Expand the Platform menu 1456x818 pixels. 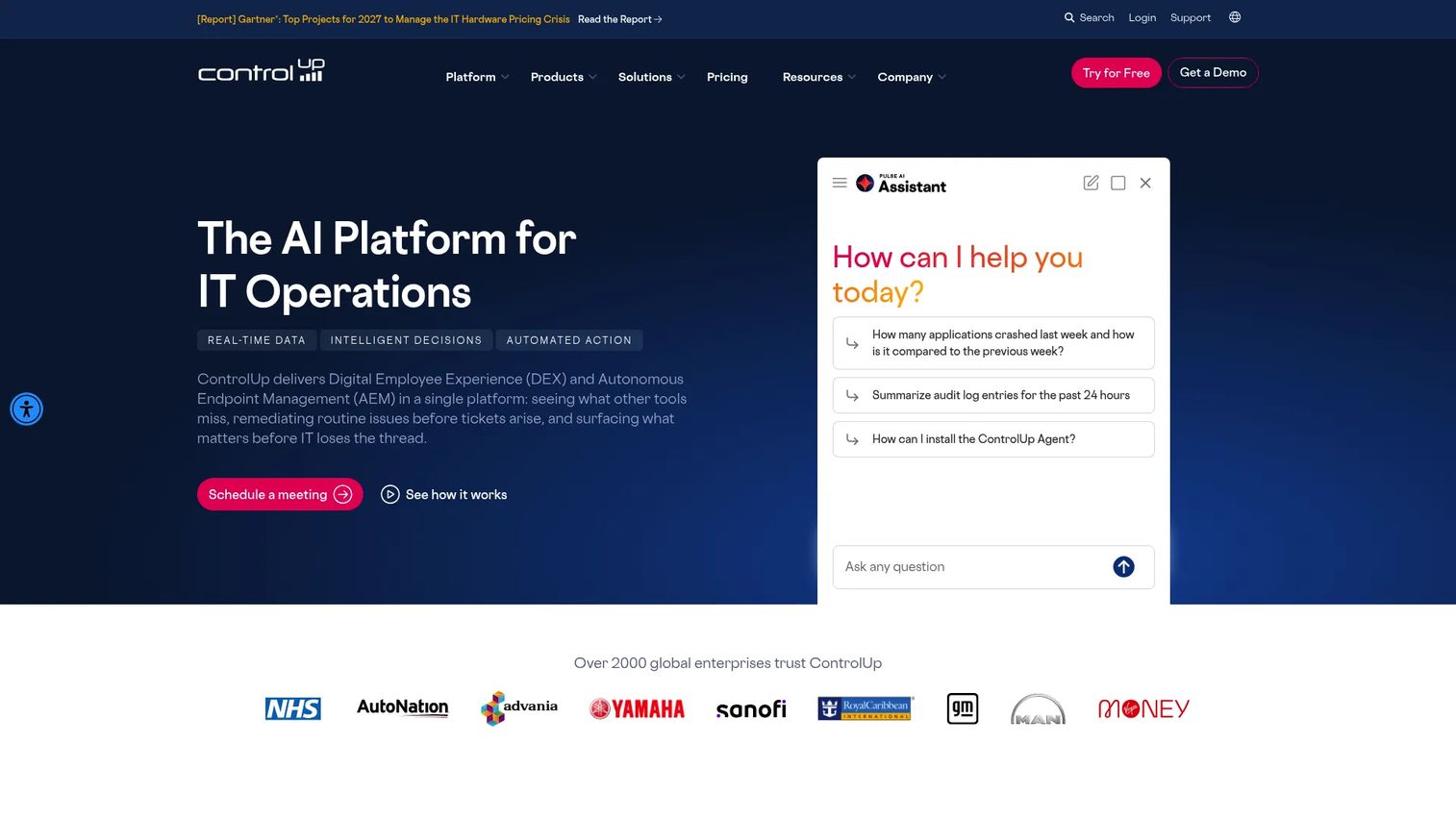point(477,77)
